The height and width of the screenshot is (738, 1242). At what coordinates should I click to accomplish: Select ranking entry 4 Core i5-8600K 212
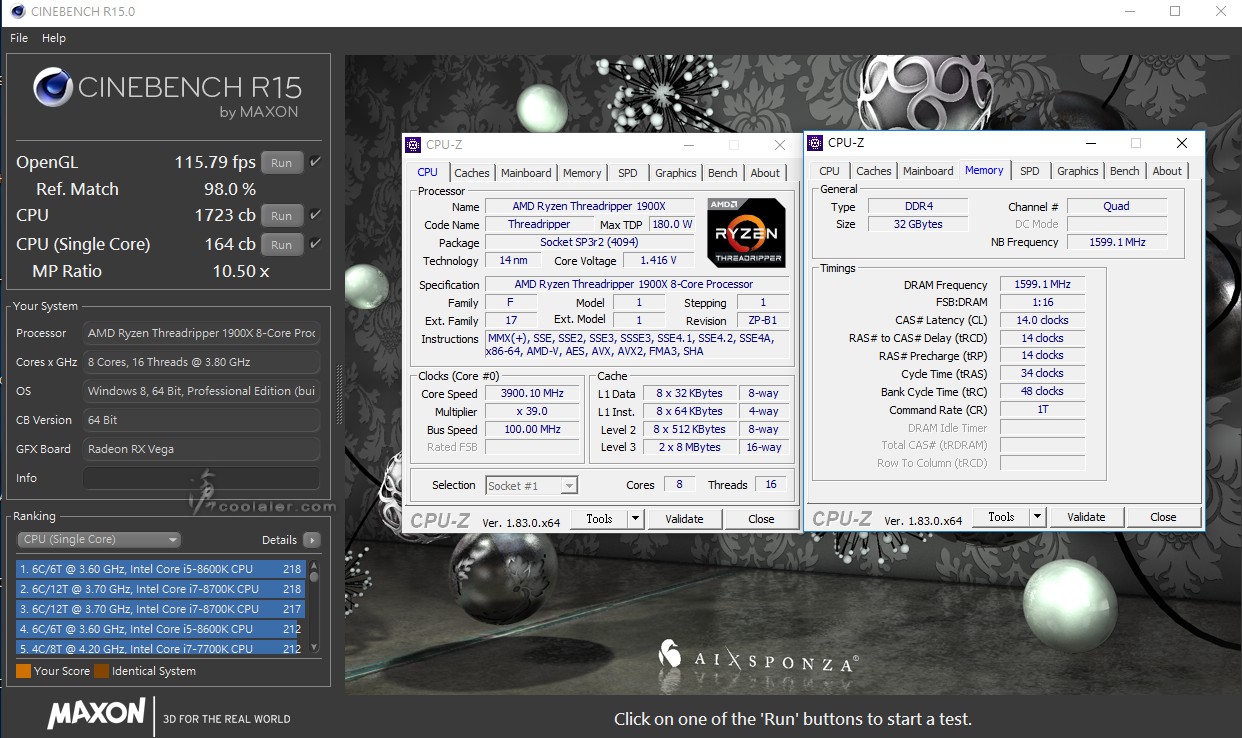pyautogui.click(x=160, y=629)
